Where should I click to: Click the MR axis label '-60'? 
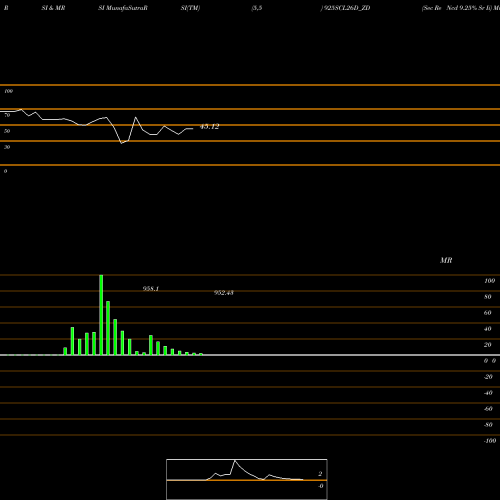488,409
